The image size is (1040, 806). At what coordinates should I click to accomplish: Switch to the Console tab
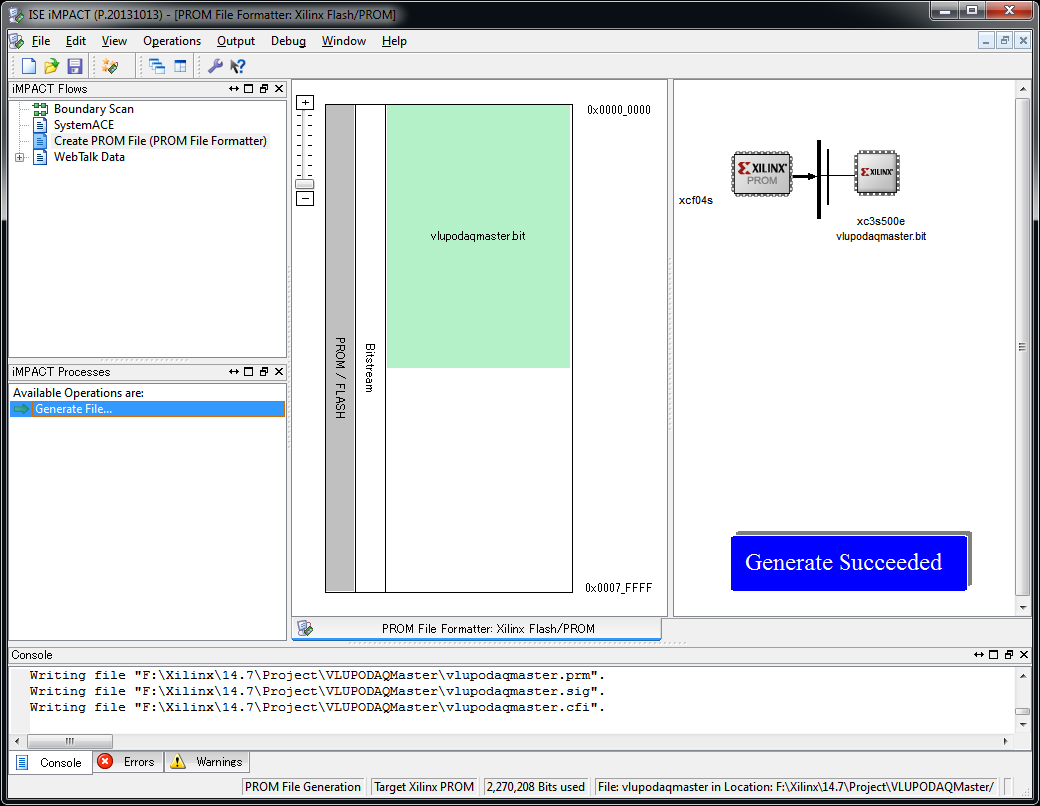pos(50,762)
